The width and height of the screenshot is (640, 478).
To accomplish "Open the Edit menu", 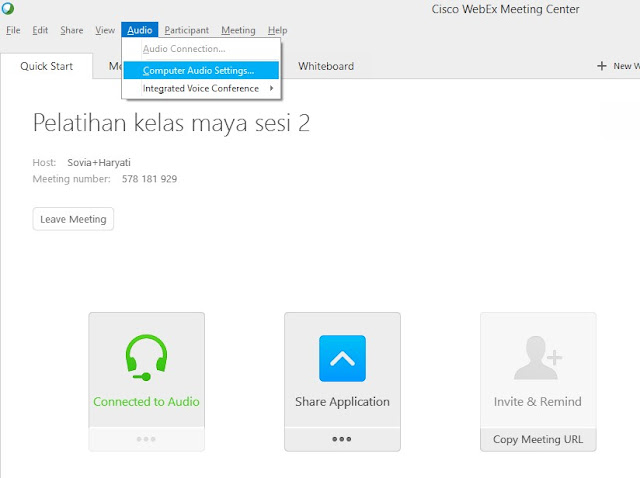I will [x=40, y=30].
